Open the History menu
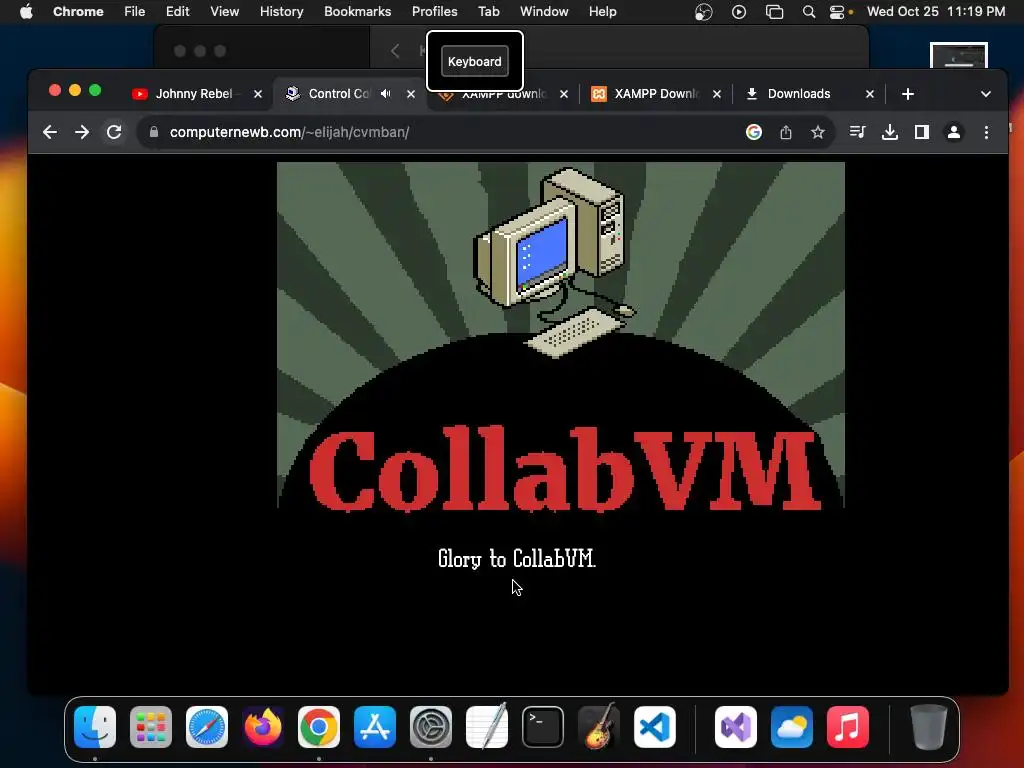 (x=281, y=12)
